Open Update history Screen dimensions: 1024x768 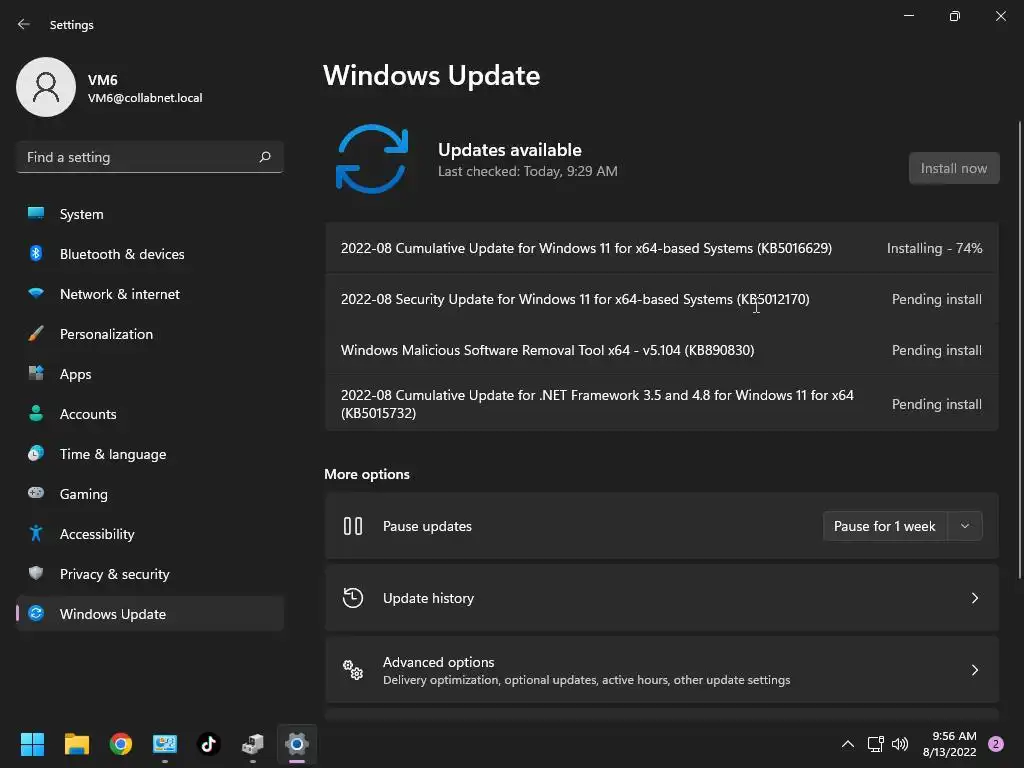pos(662,598)
